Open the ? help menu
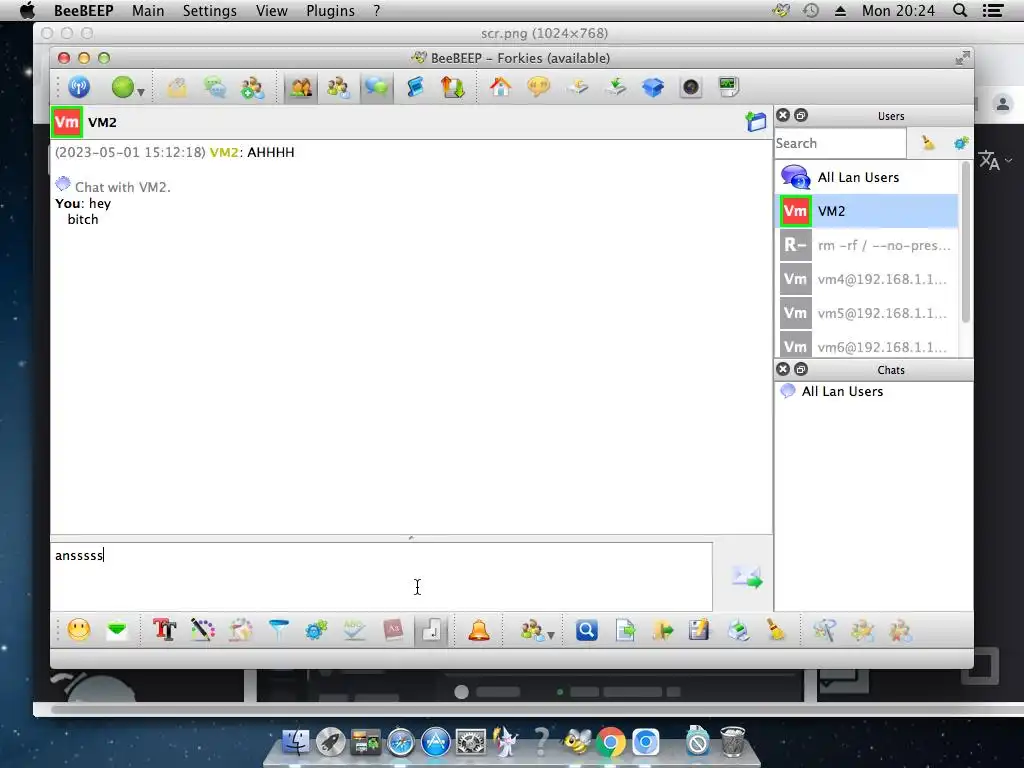Screen dimensions: 1024x768 377,10
